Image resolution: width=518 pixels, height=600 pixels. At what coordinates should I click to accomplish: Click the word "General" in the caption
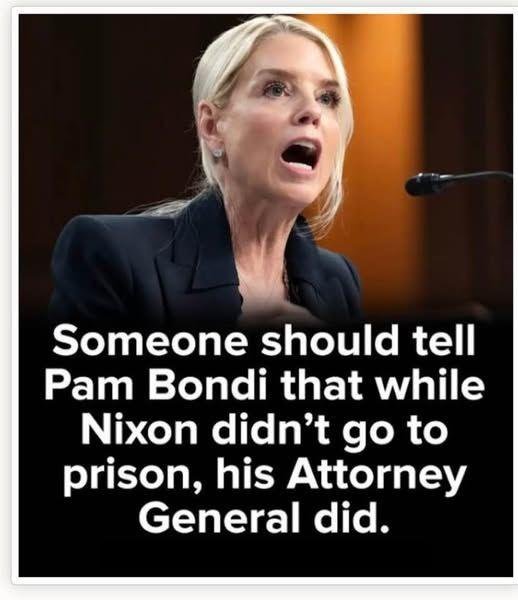219,518
